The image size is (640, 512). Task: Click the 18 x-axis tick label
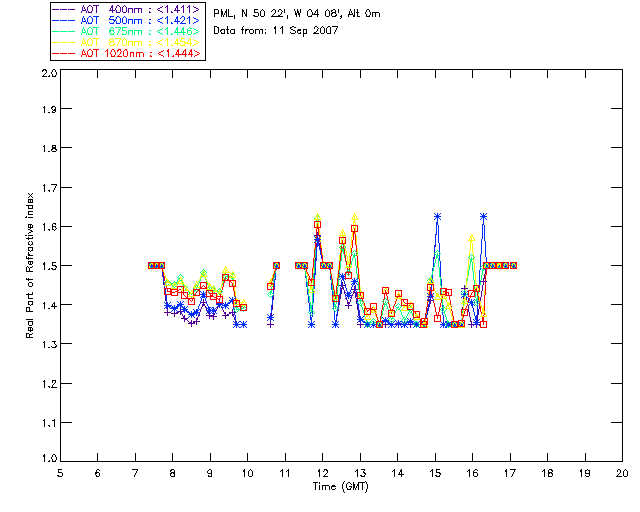pyautogui.click(x=547, y=473)
